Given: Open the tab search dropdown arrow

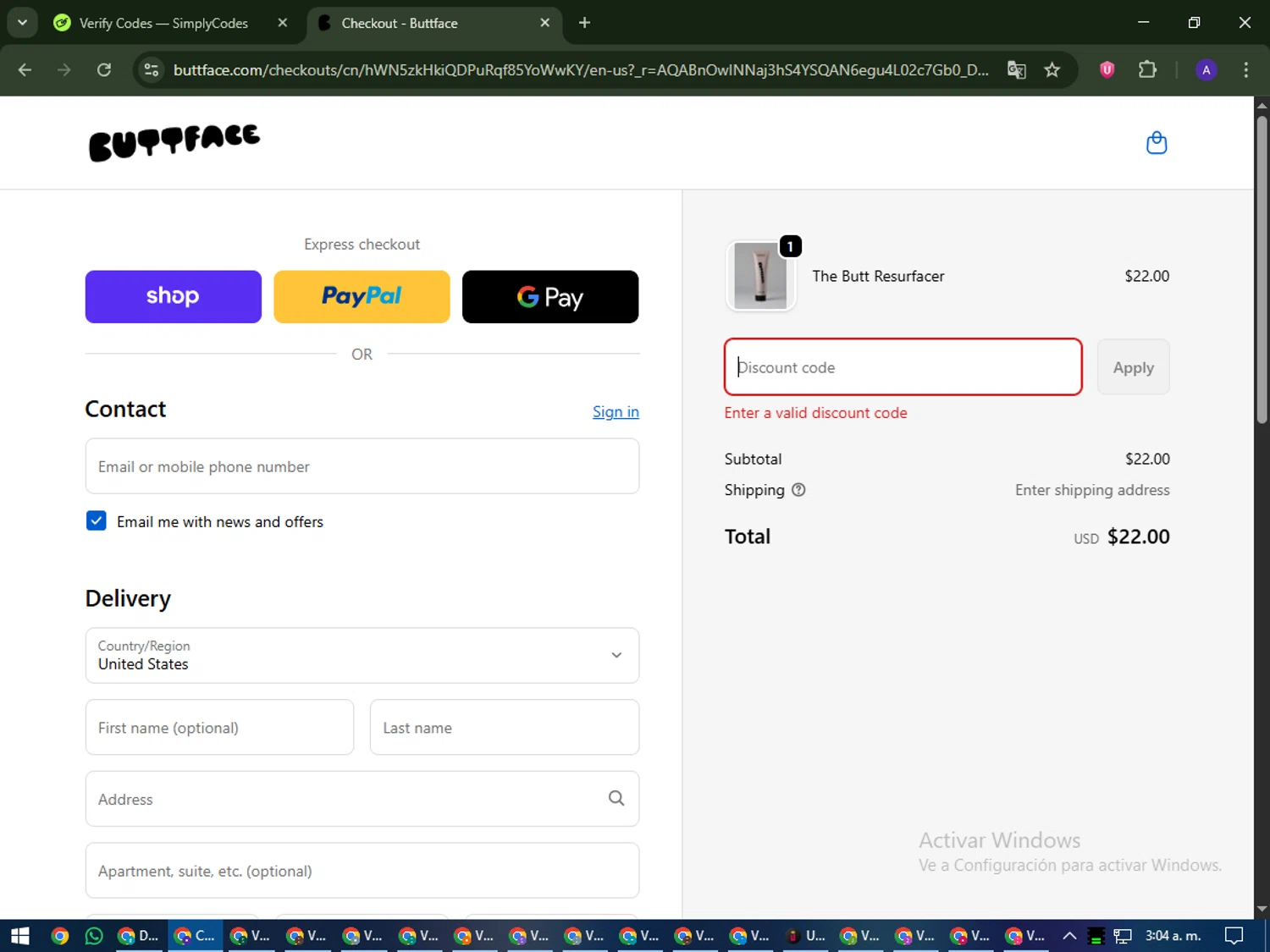Looking at the screenshot, I should point(23,23).
